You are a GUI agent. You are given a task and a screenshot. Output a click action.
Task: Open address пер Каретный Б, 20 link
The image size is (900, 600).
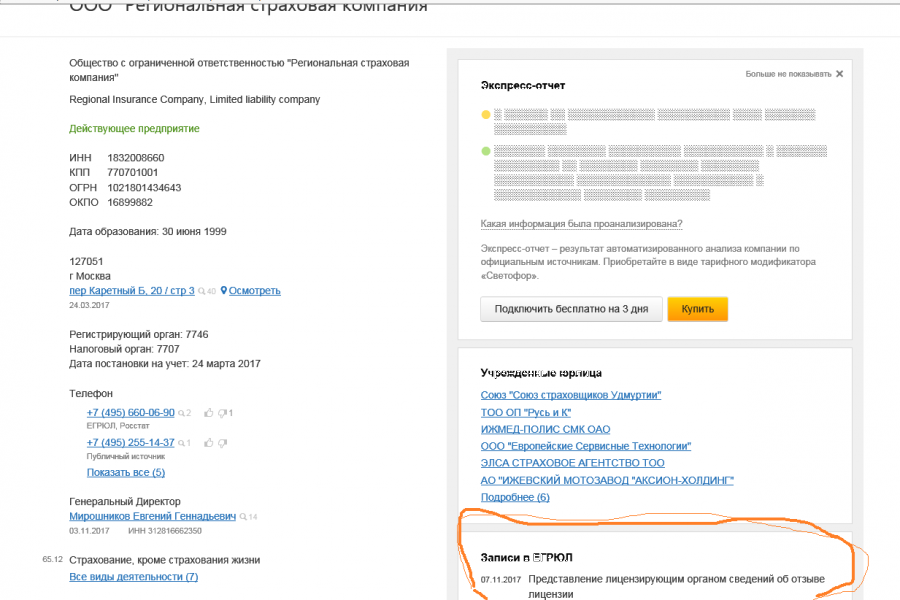point(132,291)
